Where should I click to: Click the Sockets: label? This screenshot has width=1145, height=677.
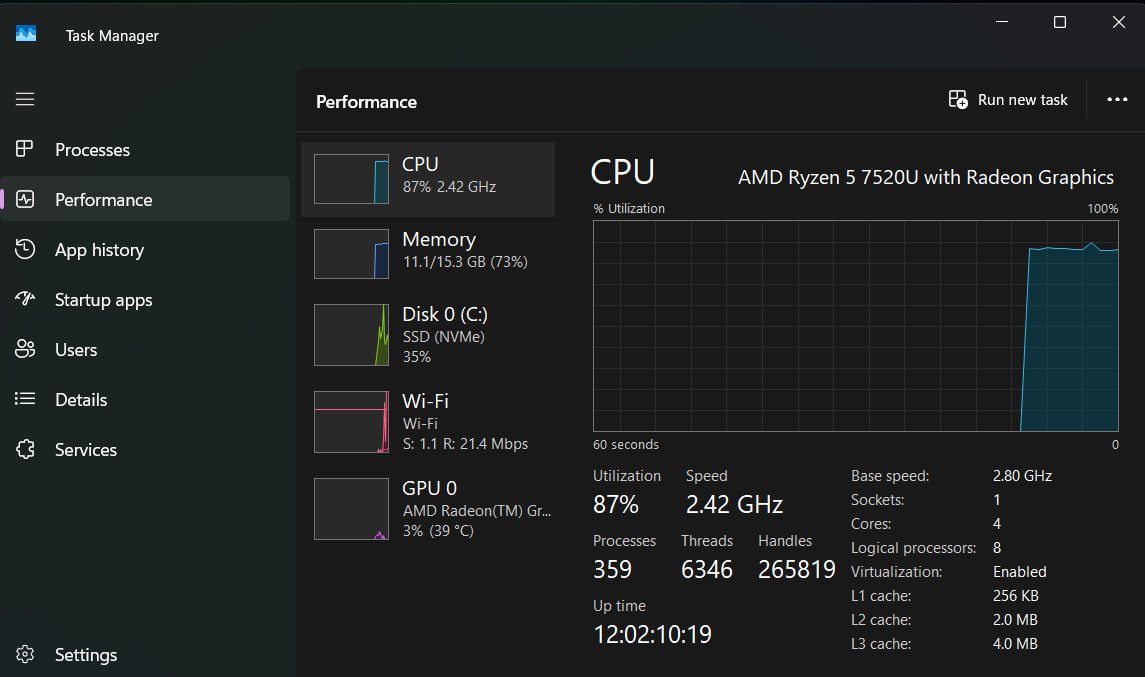877,500
